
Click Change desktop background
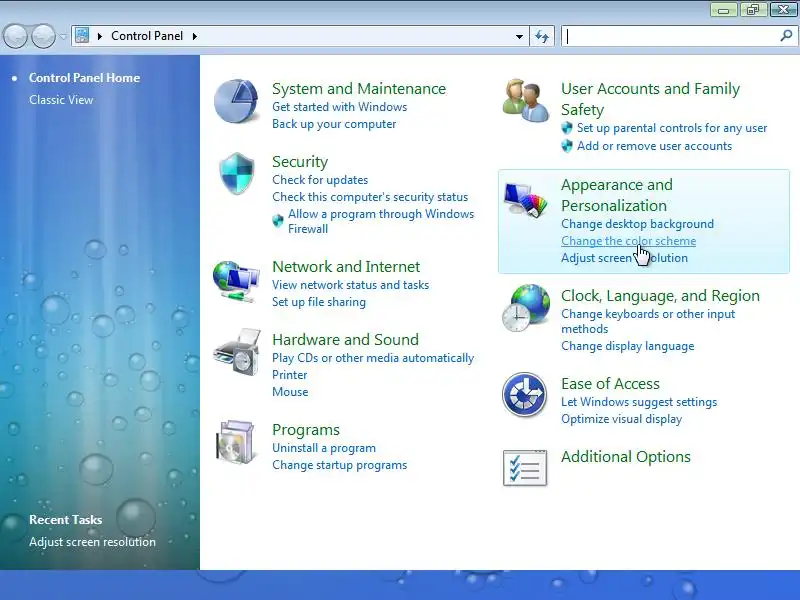click(637, 223)
